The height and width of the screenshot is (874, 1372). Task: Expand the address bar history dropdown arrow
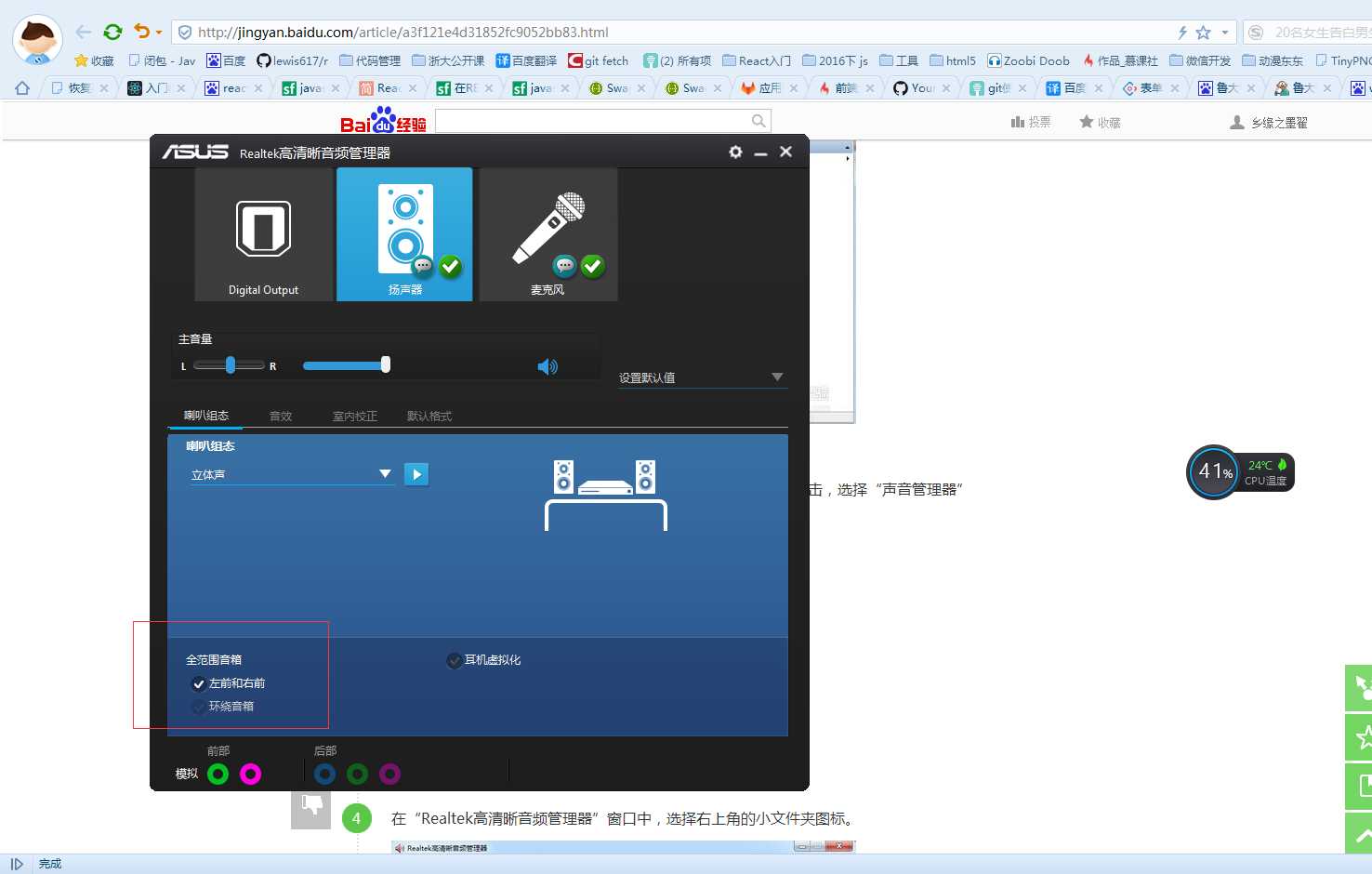(1225, 33)
